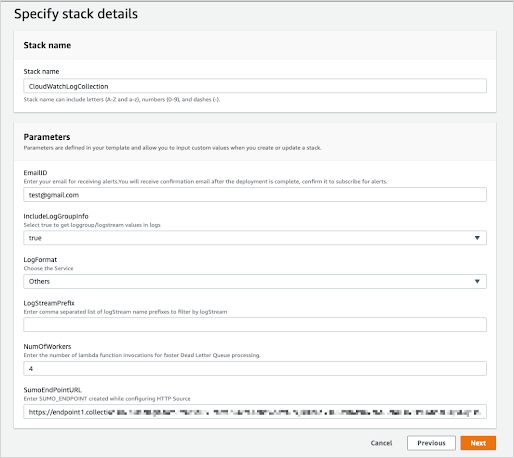
Task: Click the 'LogFormat' label
Action: 40,260
